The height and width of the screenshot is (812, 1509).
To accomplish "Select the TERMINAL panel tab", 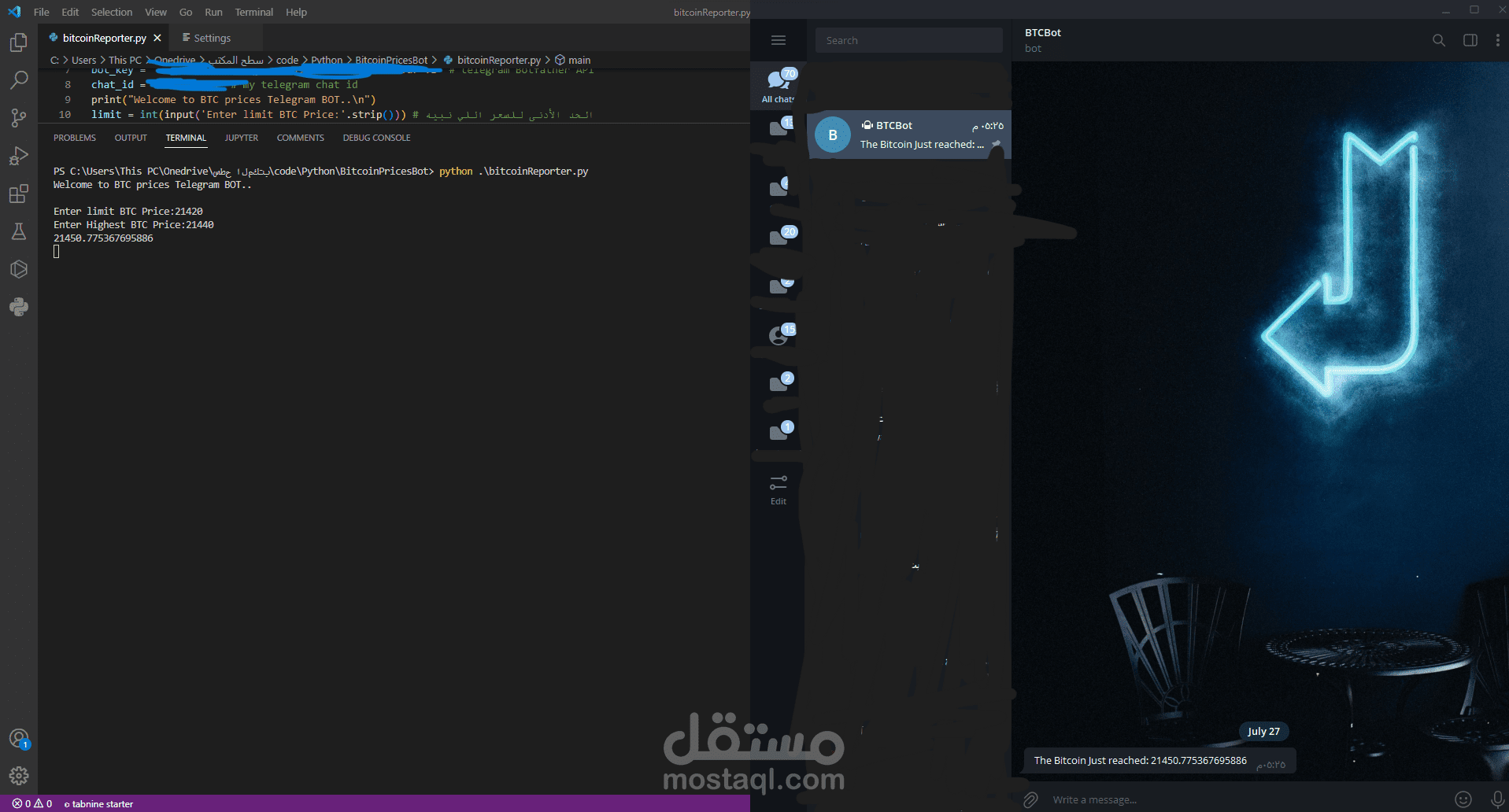I will 186,138.
